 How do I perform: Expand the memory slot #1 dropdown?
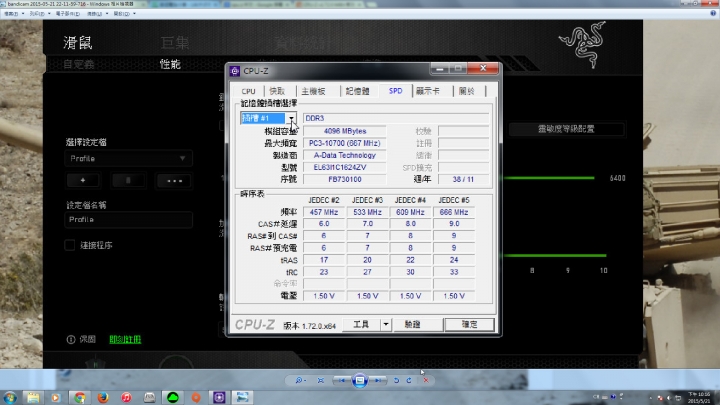pyautogui.click(x=291, y=118)
